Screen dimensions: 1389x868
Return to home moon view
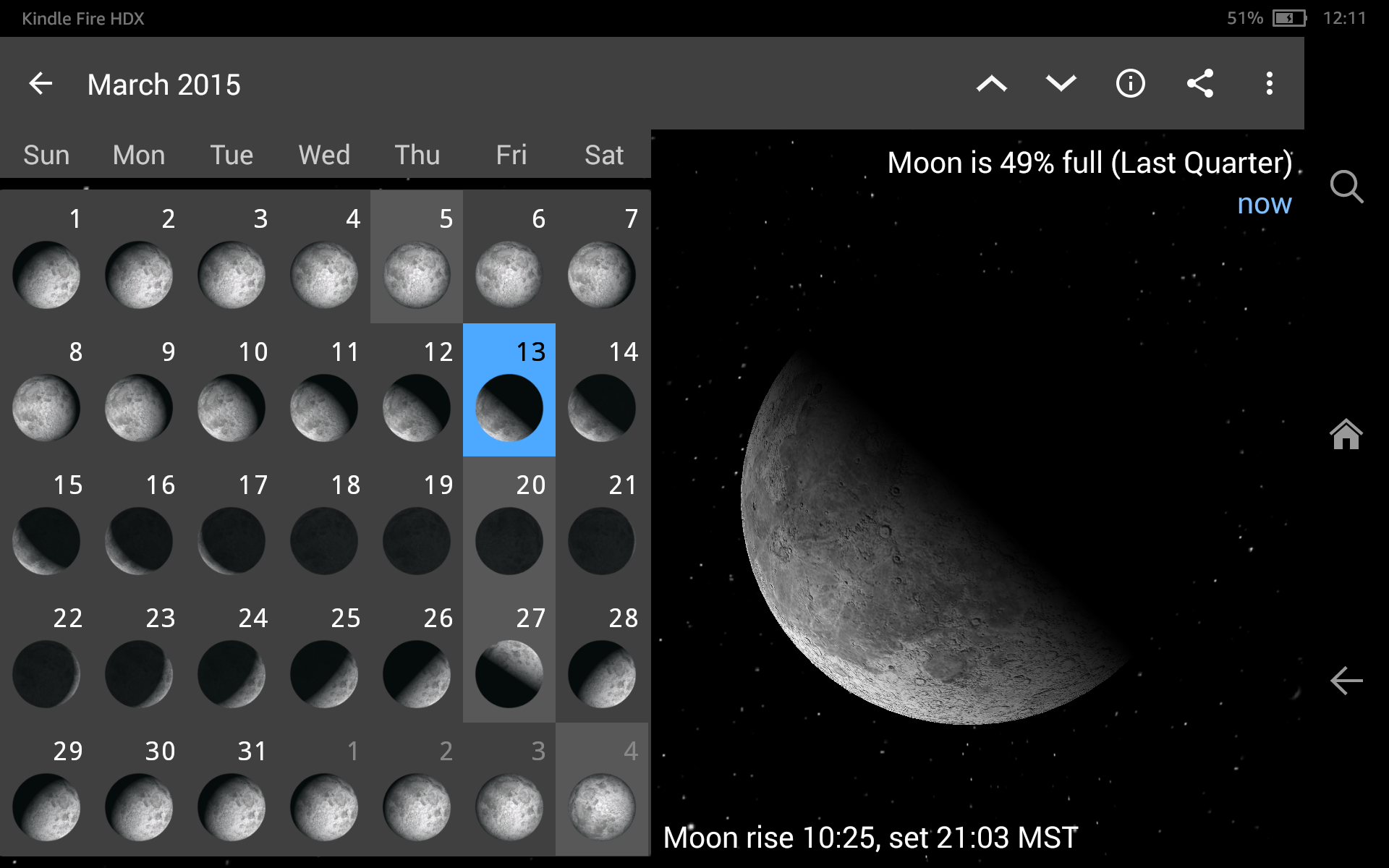(1346, 435)
